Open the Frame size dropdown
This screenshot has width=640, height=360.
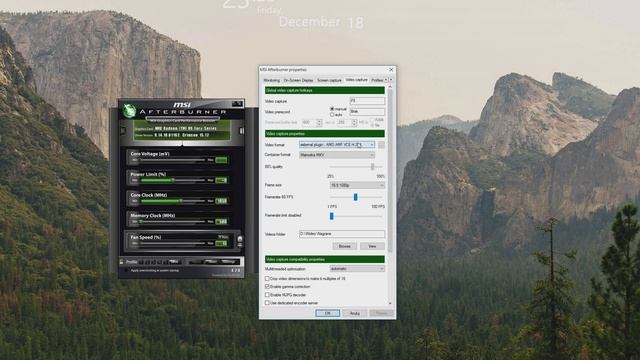click(x=357, y=185)
